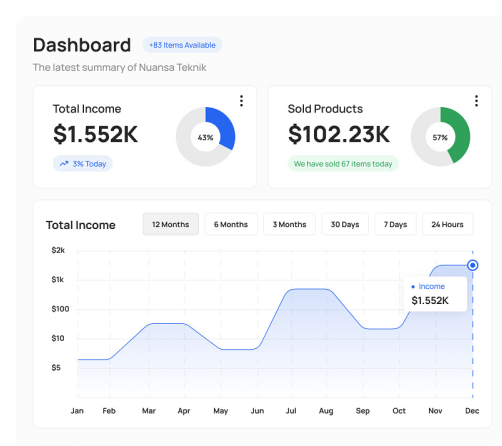
Task: Show income for 7 Days
Action: pyautogui.click(x=395, y=224)
